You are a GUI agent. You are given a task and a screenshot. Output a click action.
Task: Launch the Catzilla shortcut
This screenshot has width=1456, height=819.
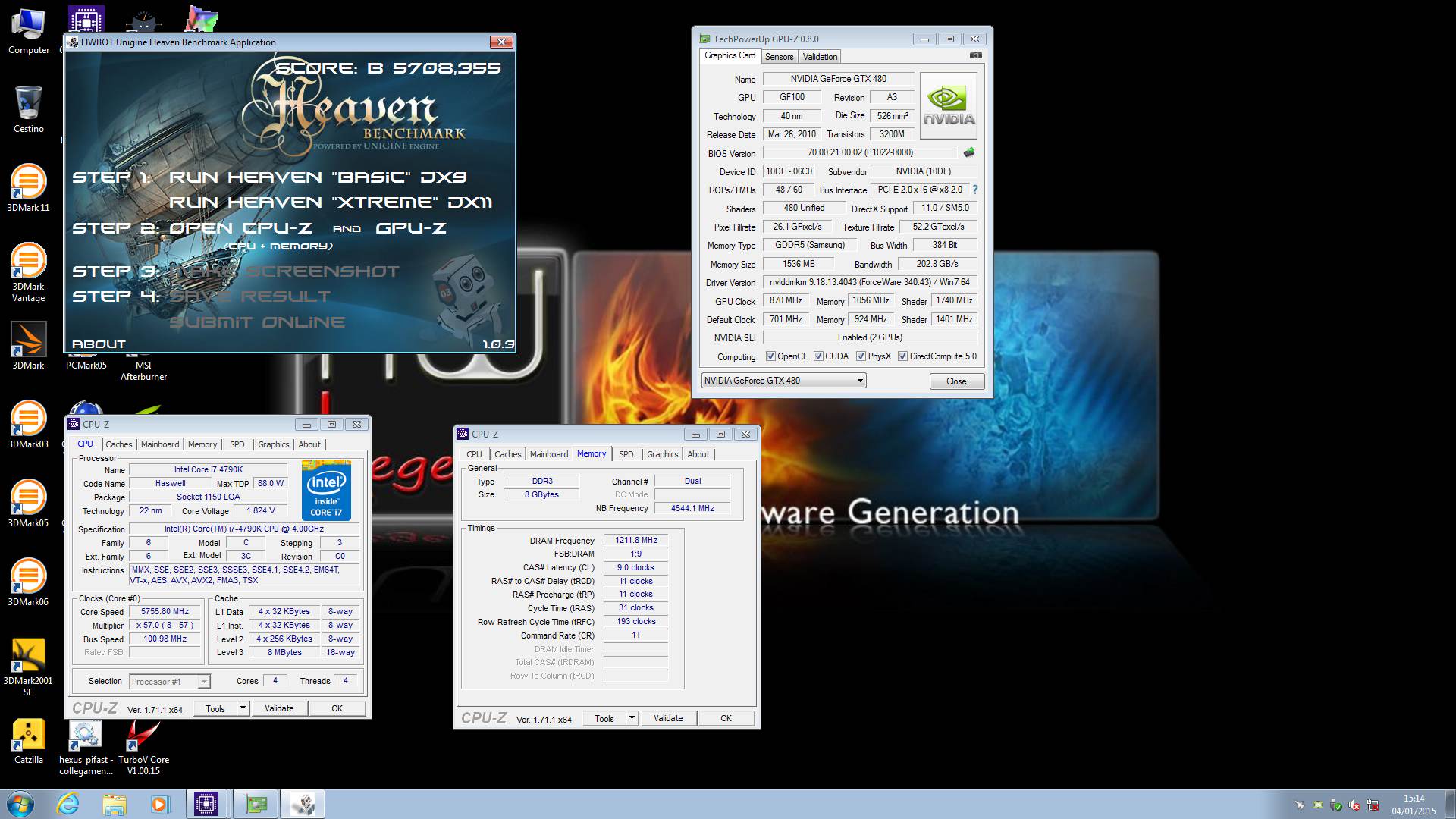(x=29, y=742)
